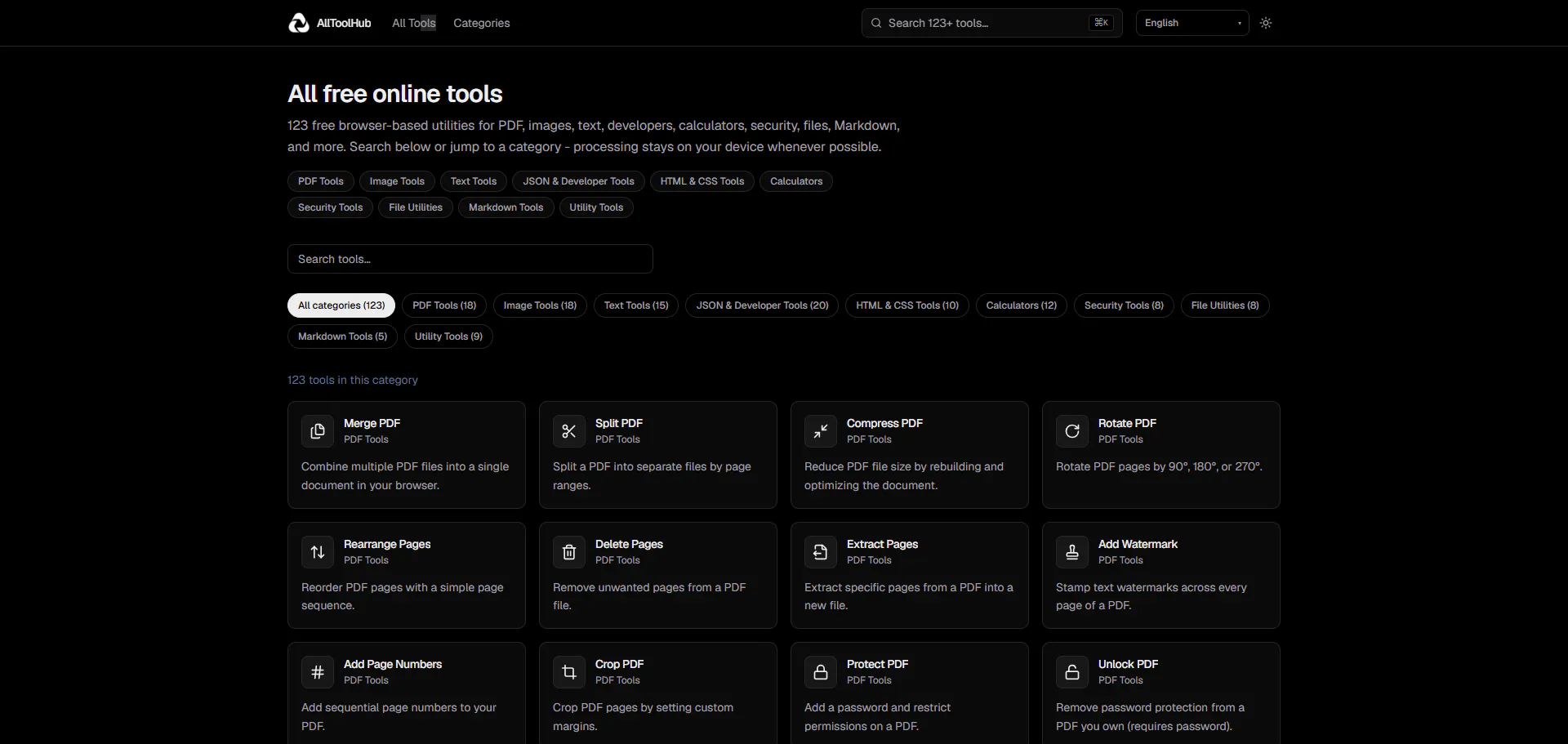Click the Extract Pages file icon
1568x744 pixels.
click(821, 552)
